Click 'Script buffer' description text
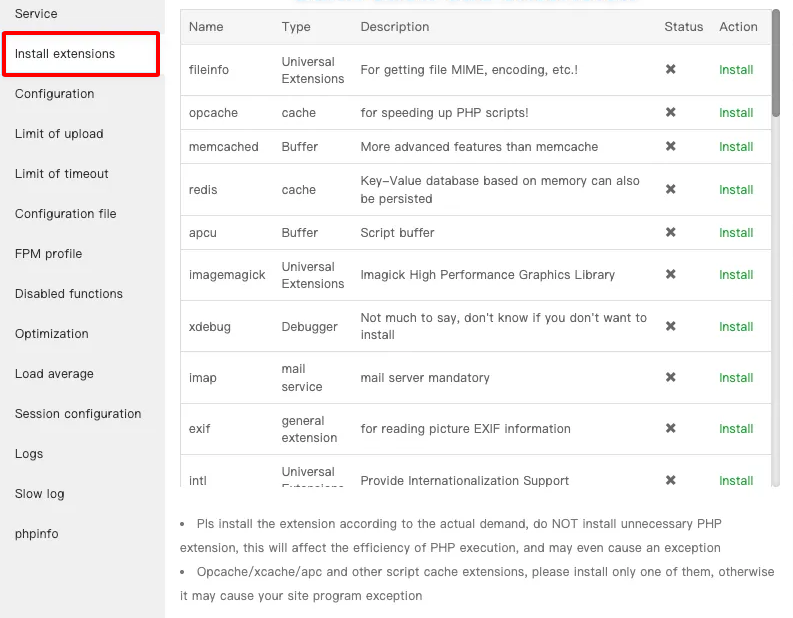This screenshot has height=618, width=793. (x=397, y=233)
